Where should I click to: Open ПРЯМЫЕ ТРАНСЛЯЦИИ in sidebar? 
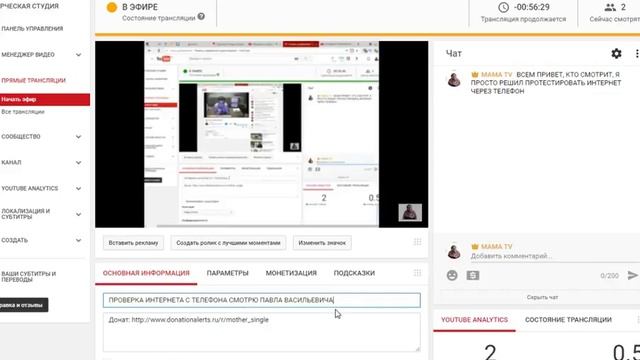[x=33, y=80]
